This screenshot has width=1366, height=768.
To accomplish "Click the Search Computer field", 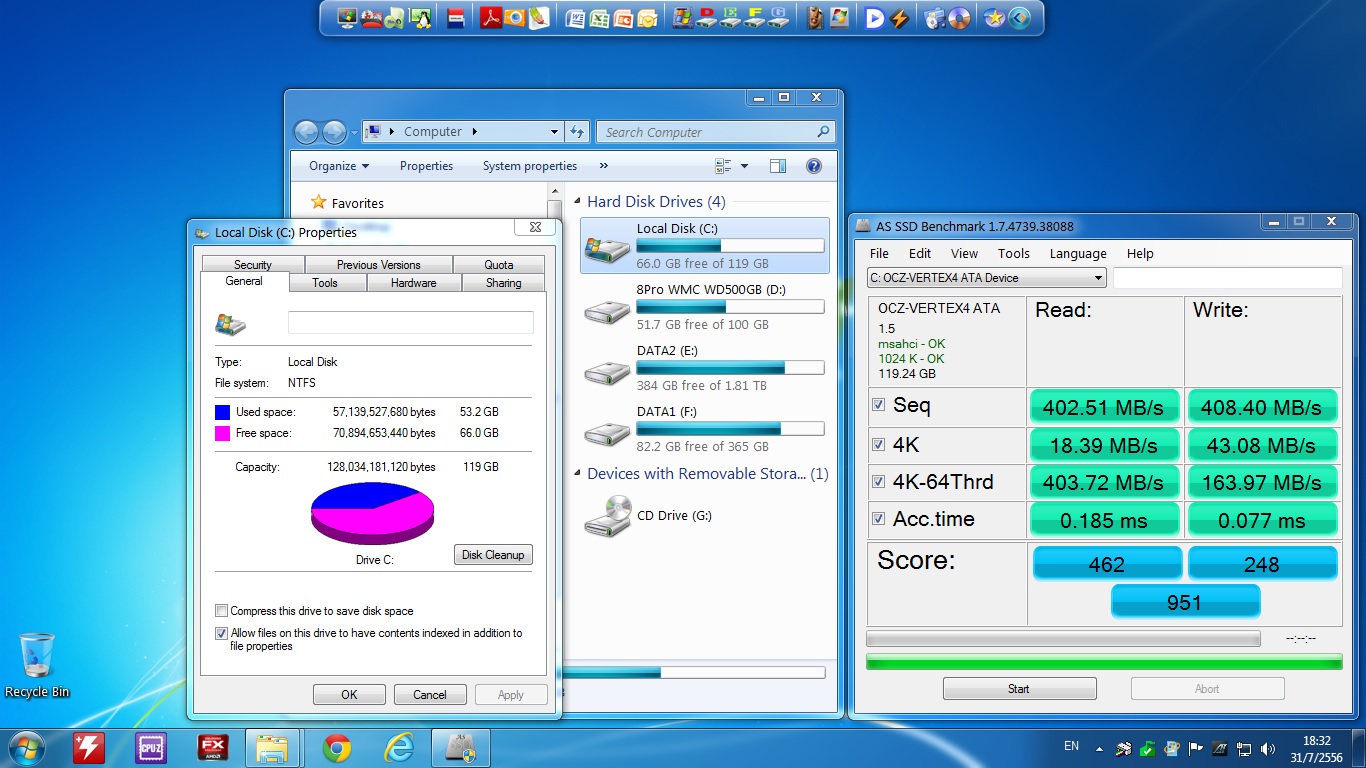I will [x=715, y=131].
